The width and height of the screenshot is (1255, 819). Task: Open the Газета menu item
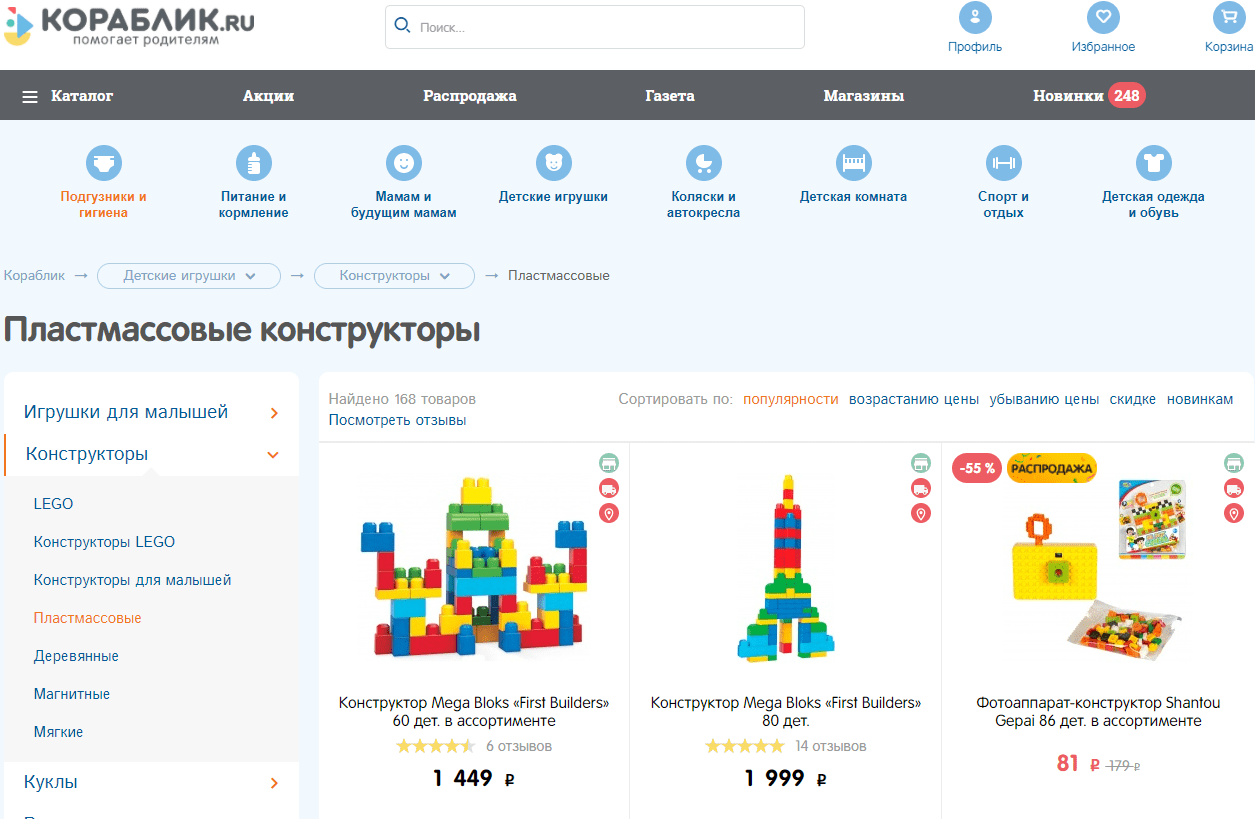[670, 96]
